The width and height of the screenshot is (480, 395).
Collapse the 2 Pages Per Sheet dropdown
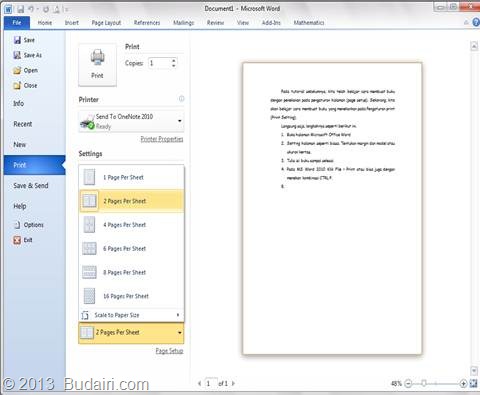coord(180,332)
